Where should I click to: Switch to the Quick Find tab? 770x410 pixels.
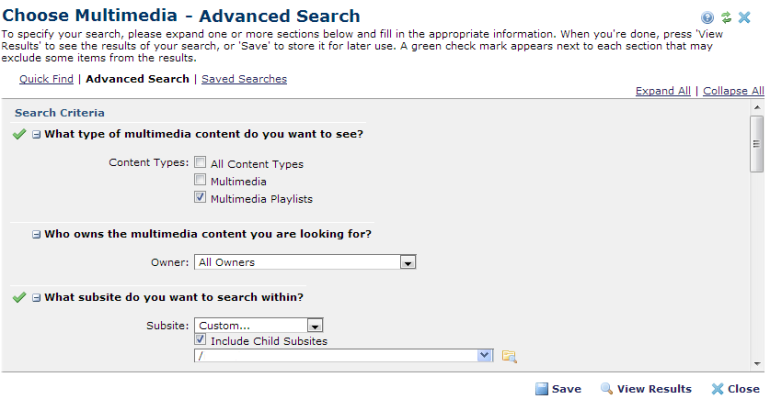46,79
